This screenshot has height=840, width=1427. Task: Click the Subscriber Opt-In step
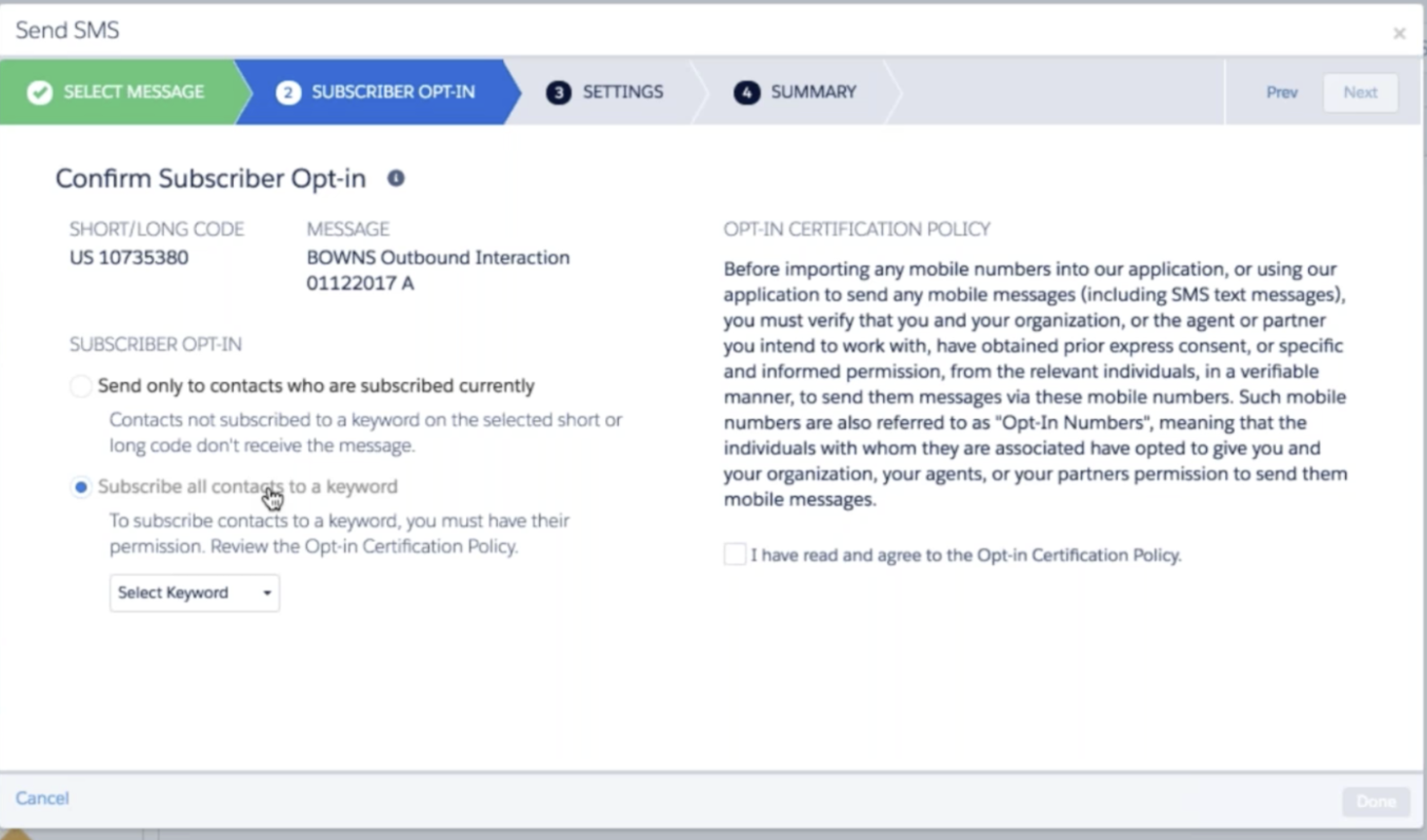tap(376, 92)
